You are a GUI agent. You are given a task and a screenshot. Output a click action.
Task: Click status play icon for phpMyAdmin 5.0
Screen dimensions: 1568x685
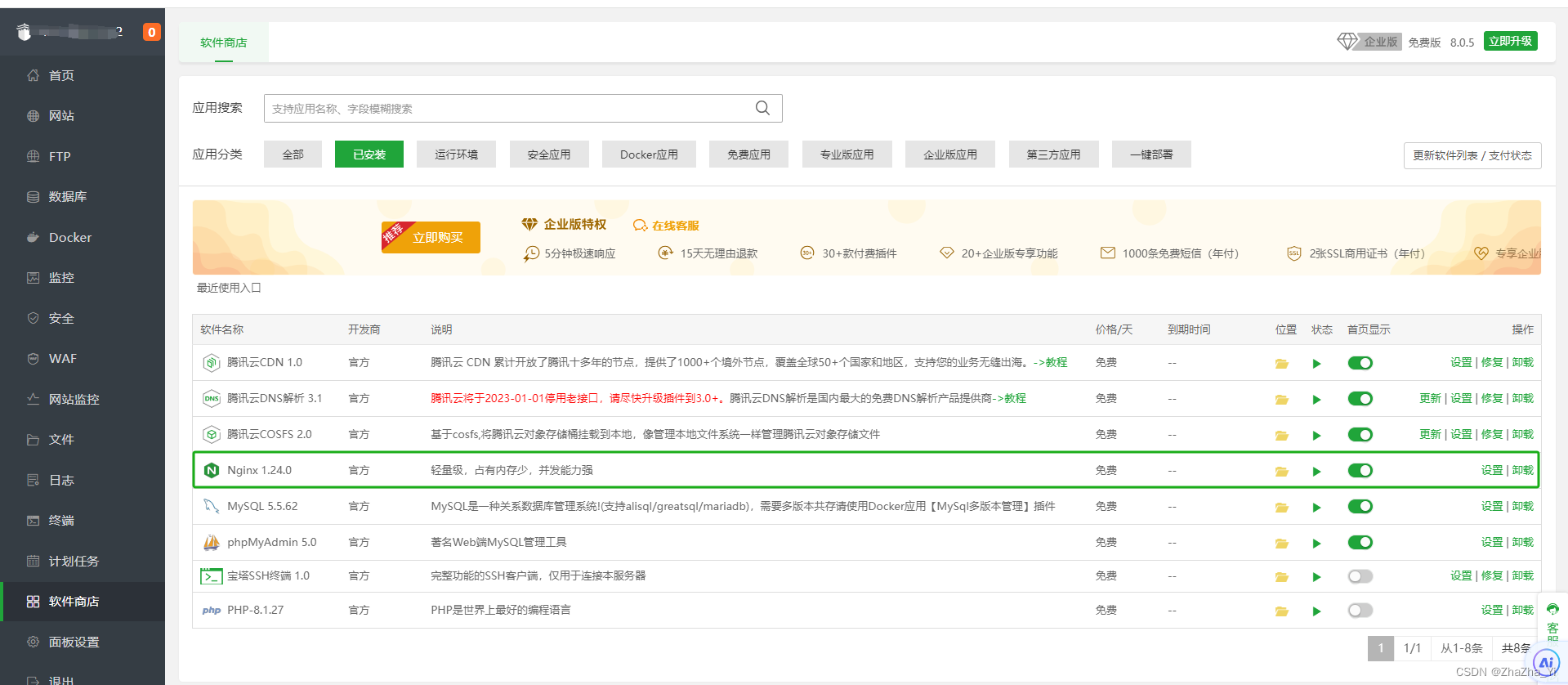[x=1316, y=544]
